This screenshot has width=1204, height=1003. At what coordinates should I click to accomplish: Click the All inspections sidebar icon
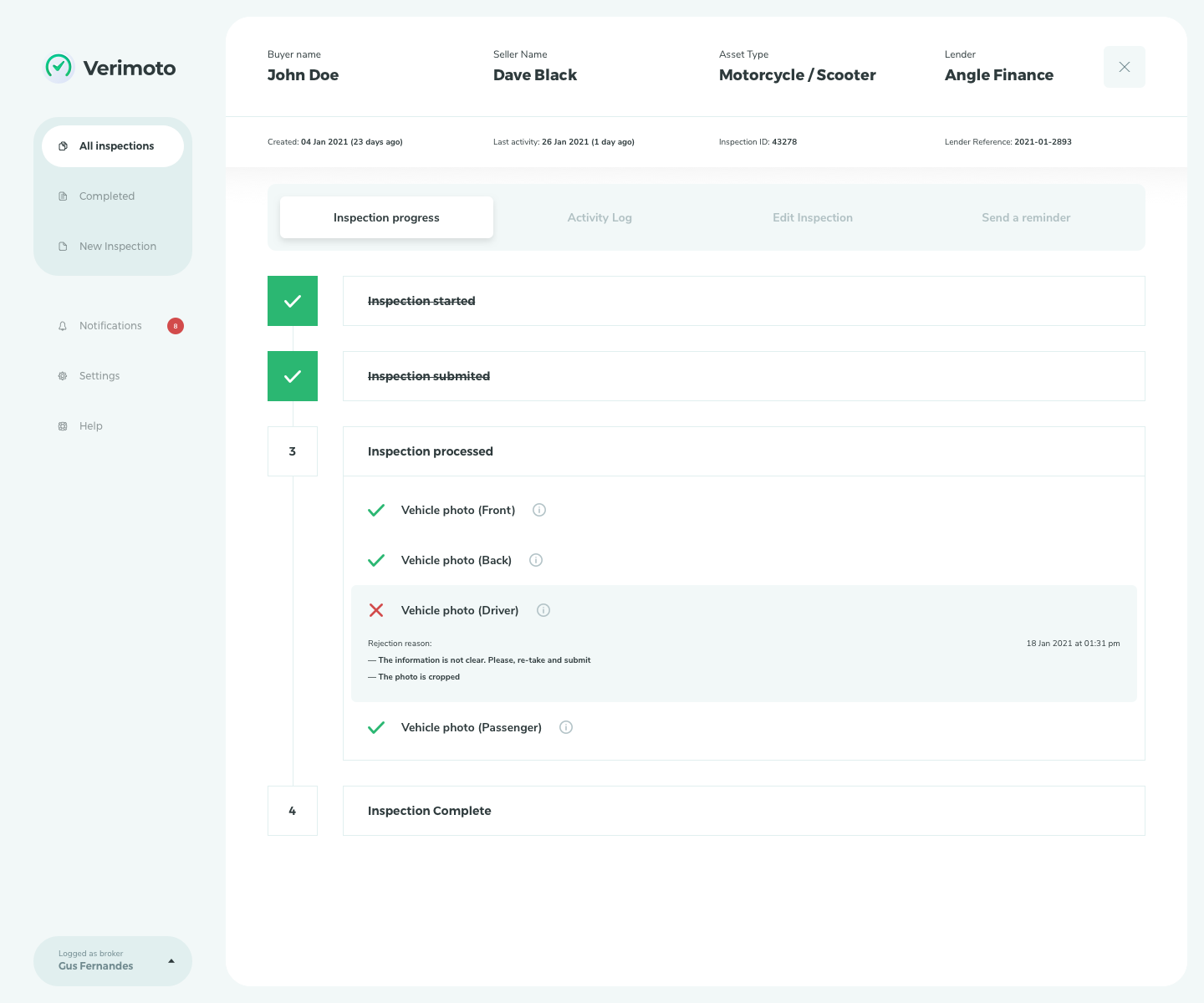coord(63,146)
